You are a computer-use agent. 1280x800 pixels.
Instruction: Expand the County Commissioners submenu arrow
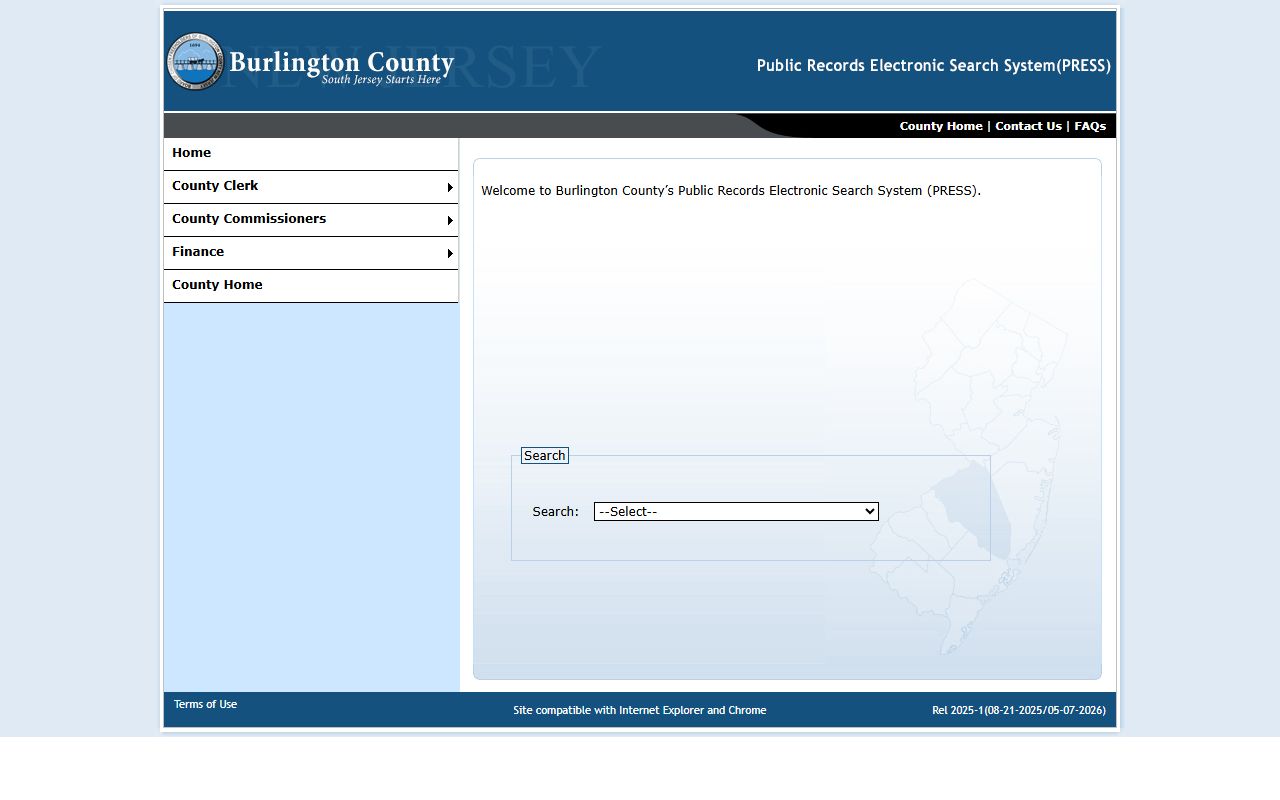pos(450,220)
